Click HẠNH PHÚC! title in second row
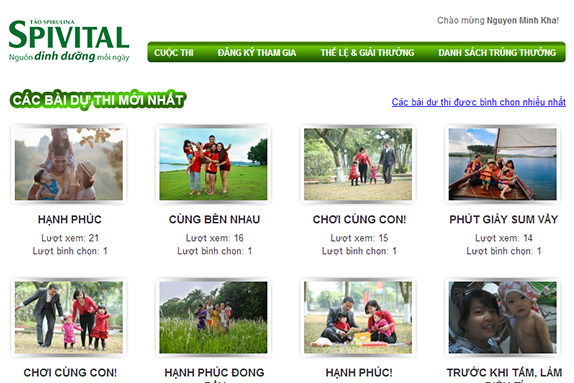 tap(359, 373)
